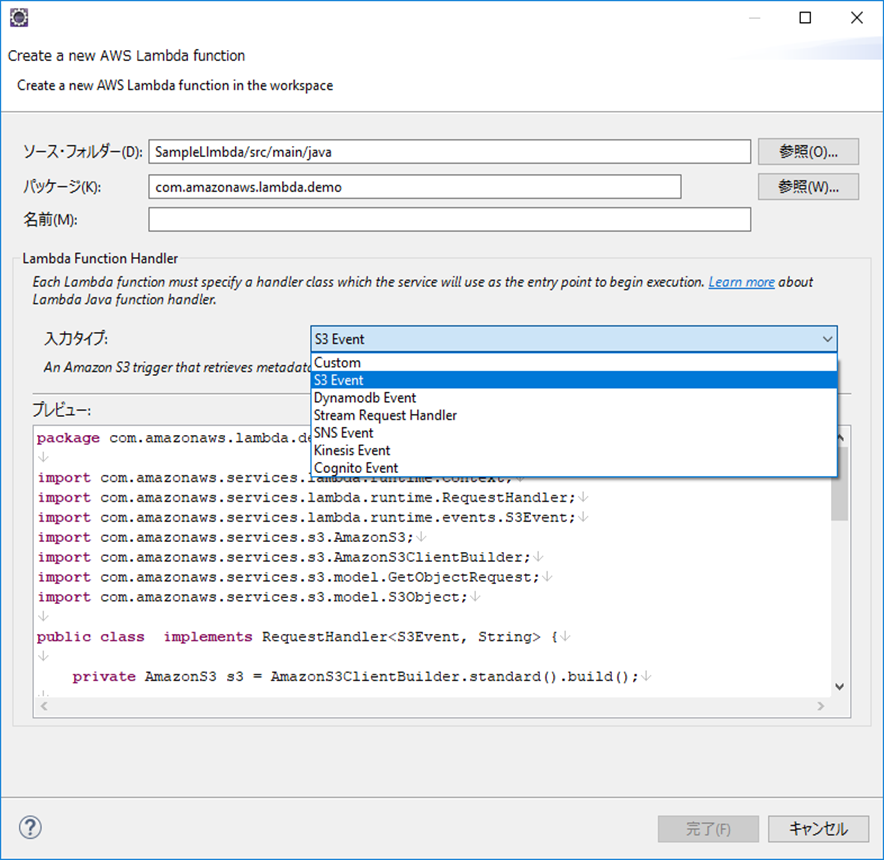The width and height of the screenshot is (884, 860).
Task: Click the preview scroll down arrow
Action: pyautogui.click(x=839, y=686)
